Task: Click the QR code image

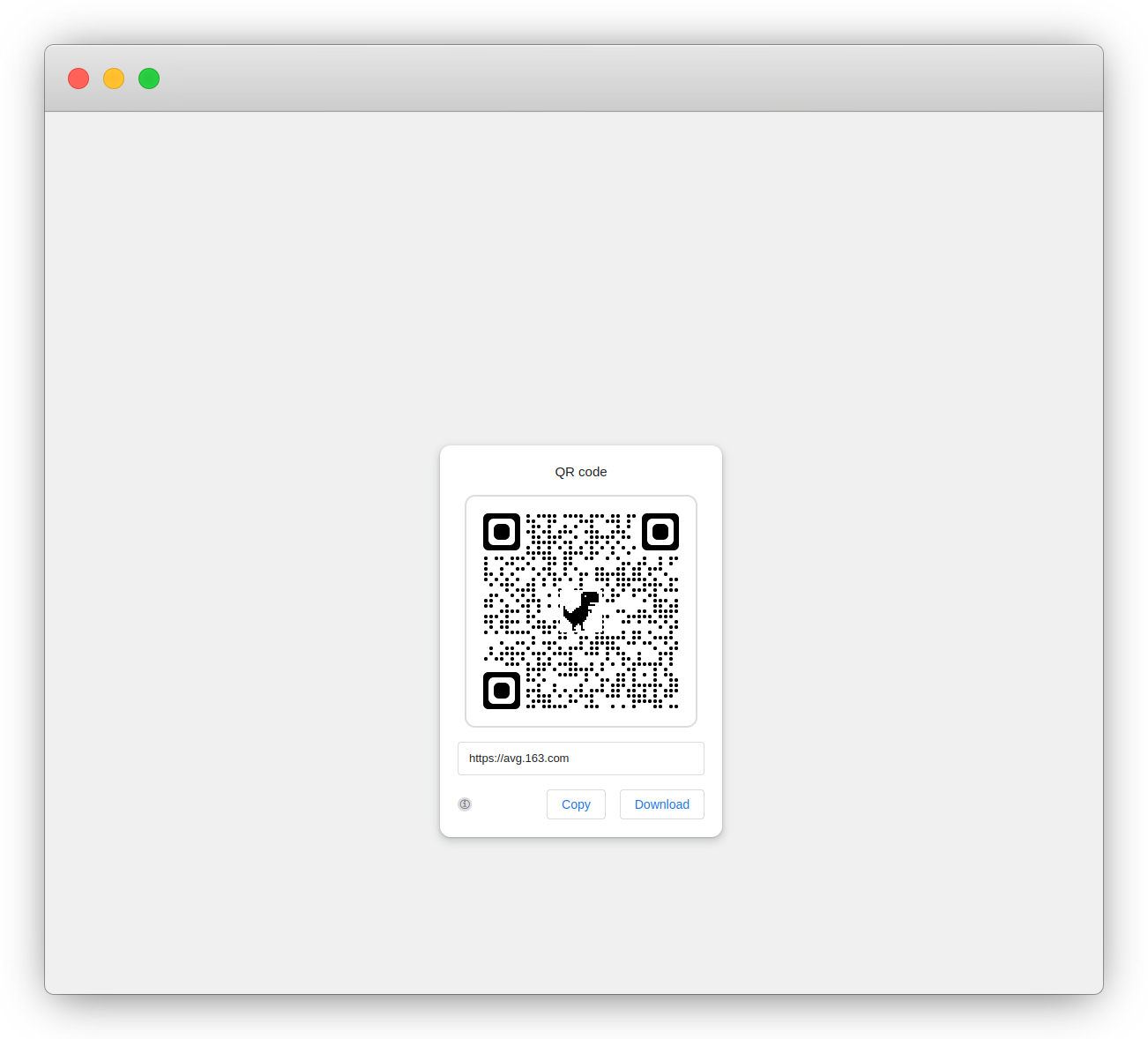Action: click(581, 611)
